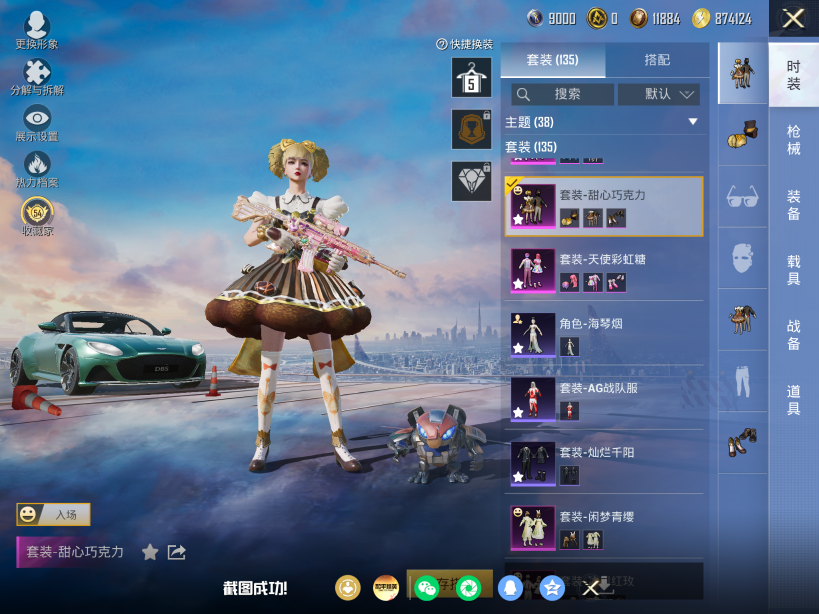The image size is (819, 614).
Task: Click the 套装-甜心巧克力 name label
Action: 75,552
